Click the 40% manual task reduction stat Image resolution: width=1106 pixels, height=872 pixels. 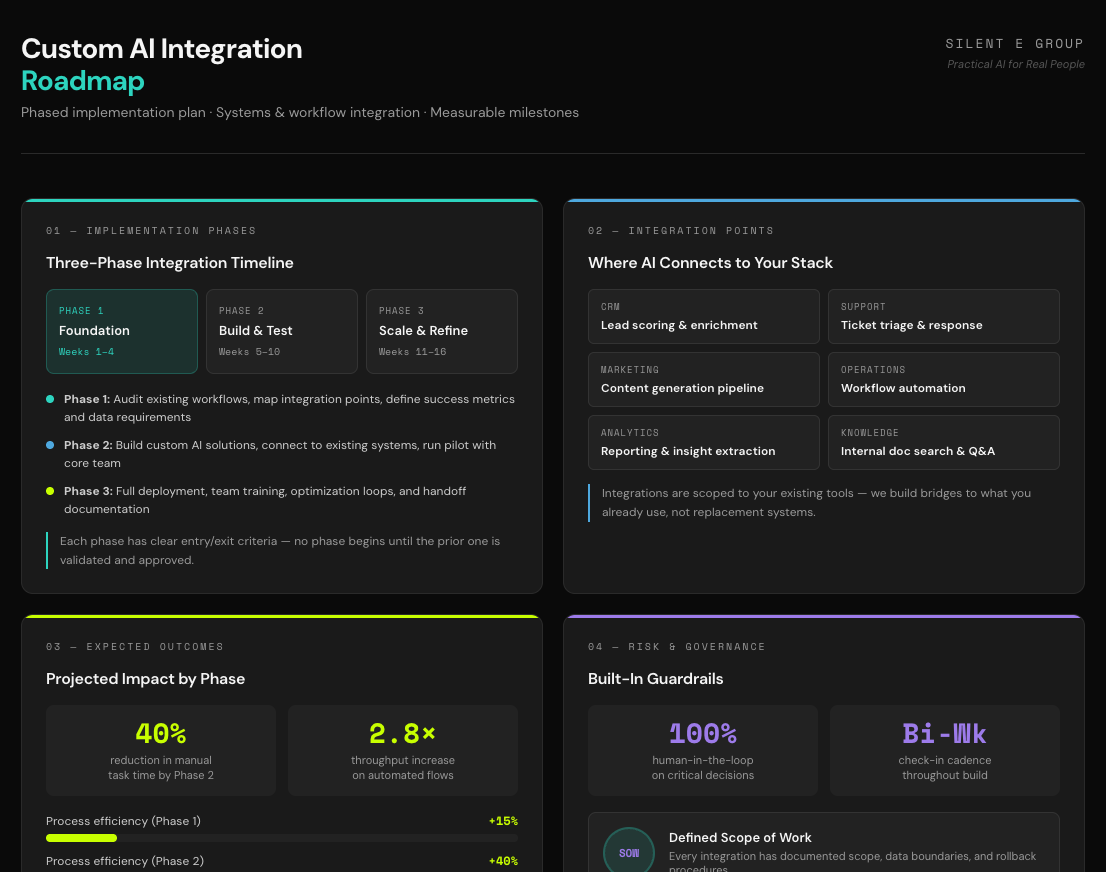pos(161,750)
